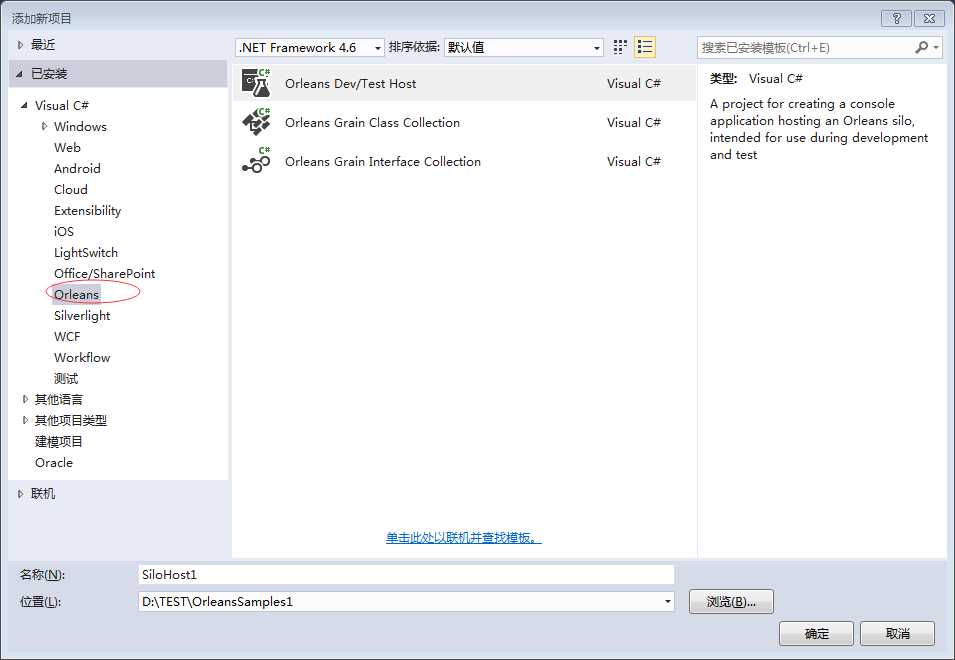The image size is (955, 660).
Task: Select the Silverlight category
Action: (x=82, y=315)
